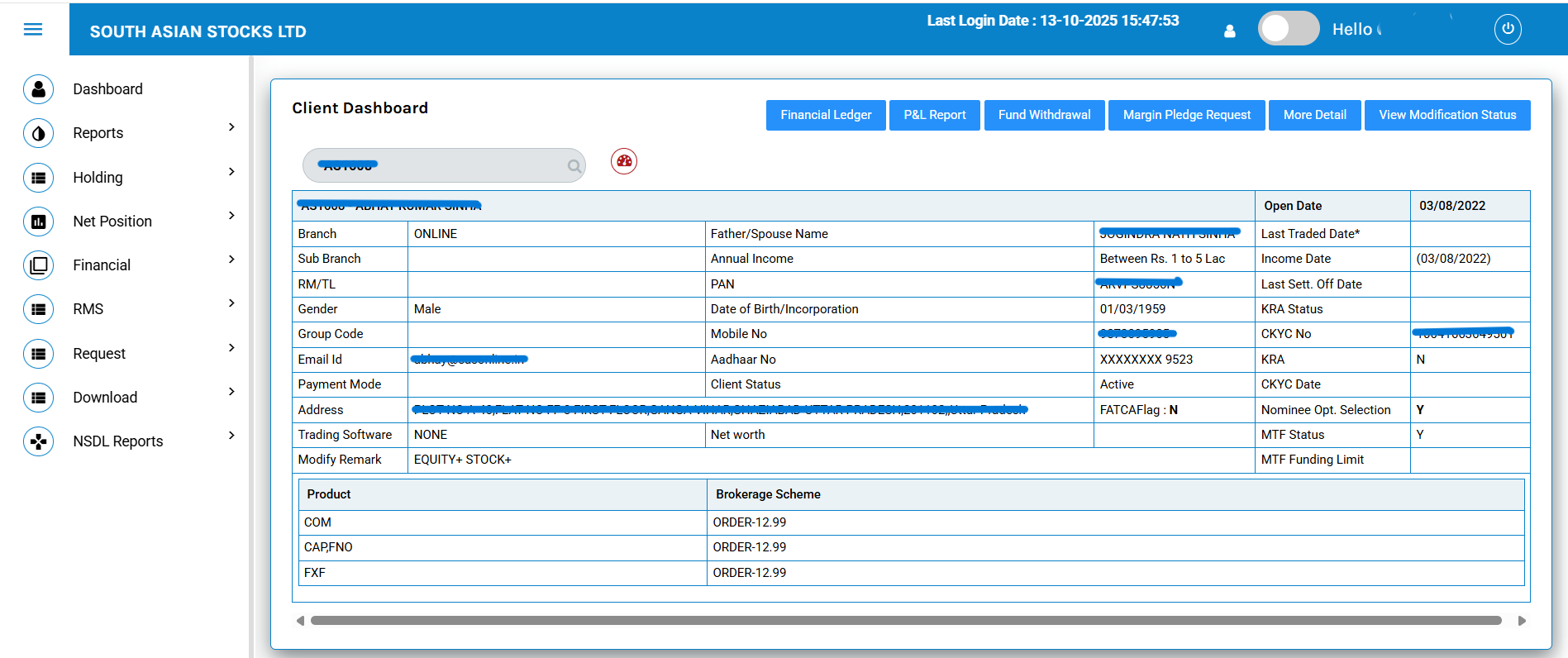The width and height of the screenshot is (1568, 658).
Task: Click the Net Position chart icon
Action: (38, 222)
